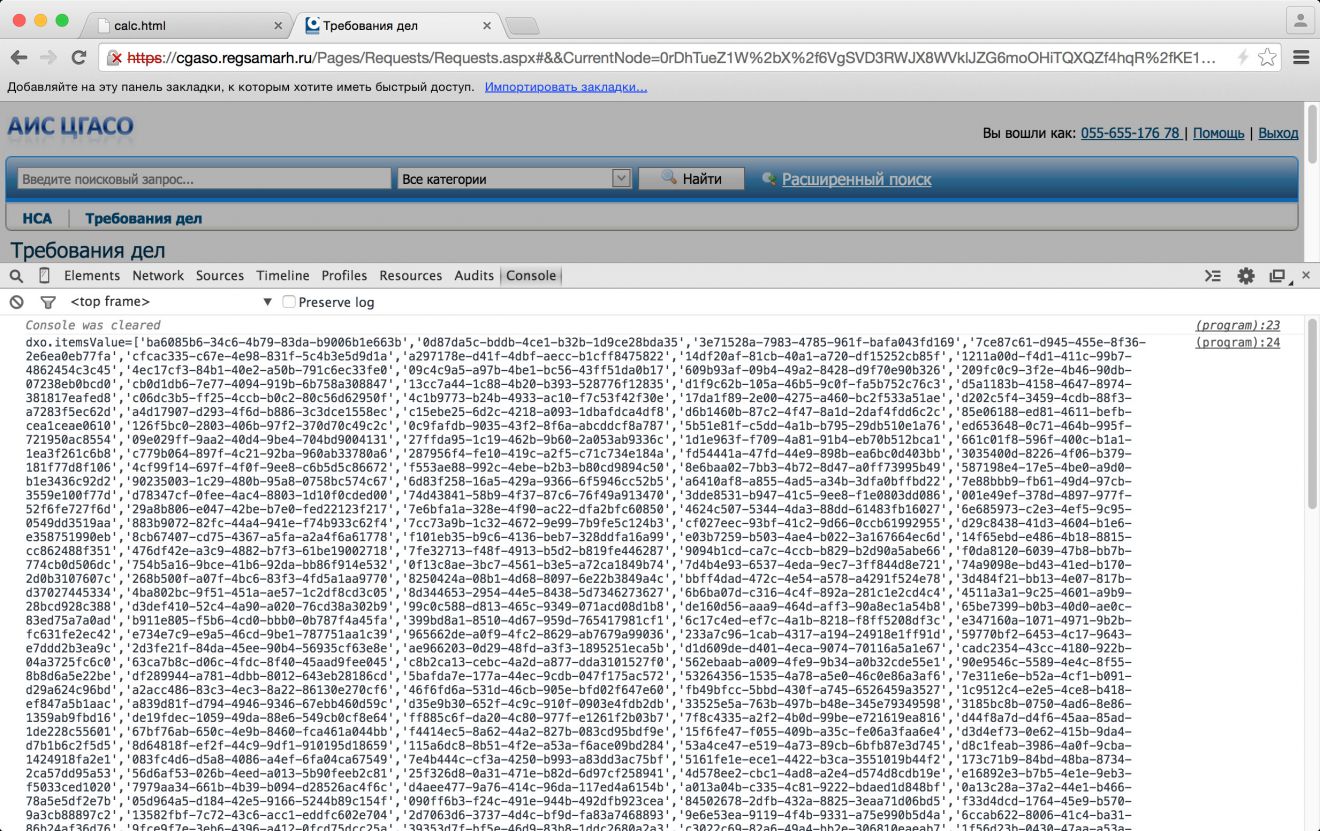
Task: Open user link 055-655-176 78
Action: (x=1130, y=133)
